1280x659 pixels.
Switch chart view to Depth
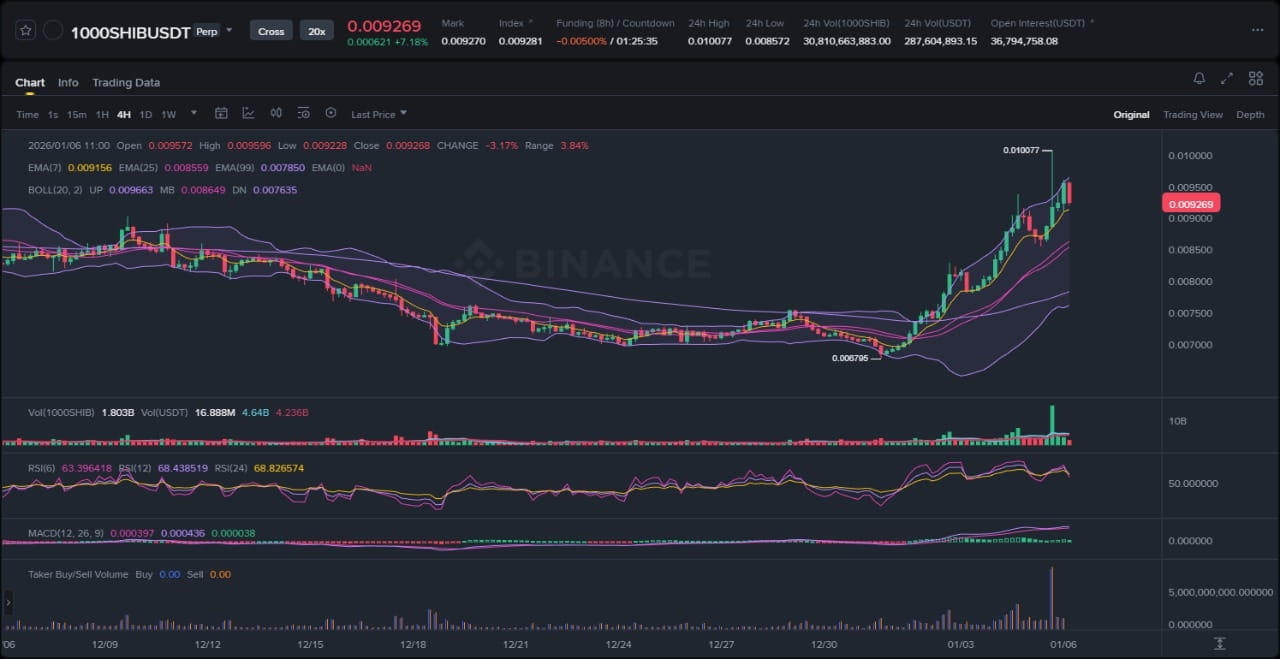(x=1250, y=115)
